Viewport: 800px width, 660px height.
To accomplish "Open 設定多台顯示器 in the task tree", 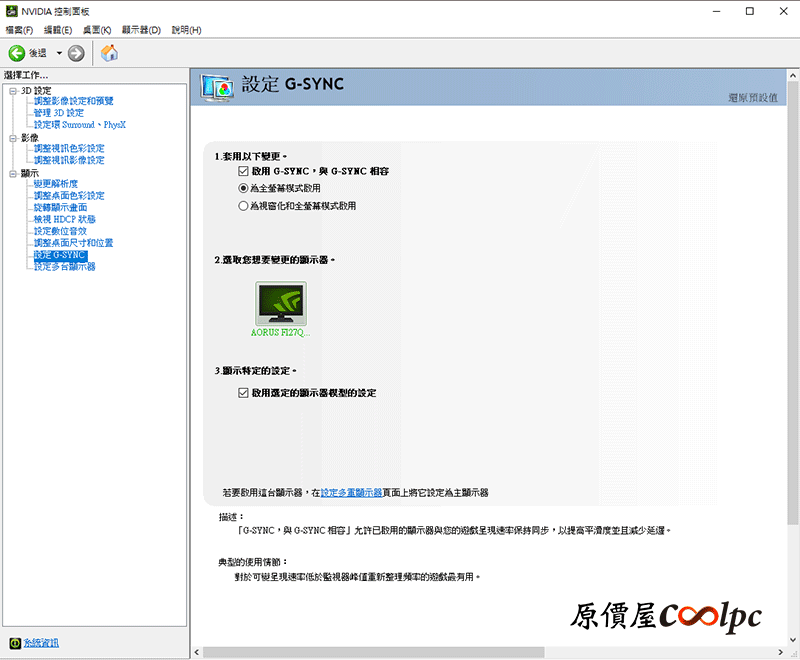I will pyautogui.click(x=64, y=266).
